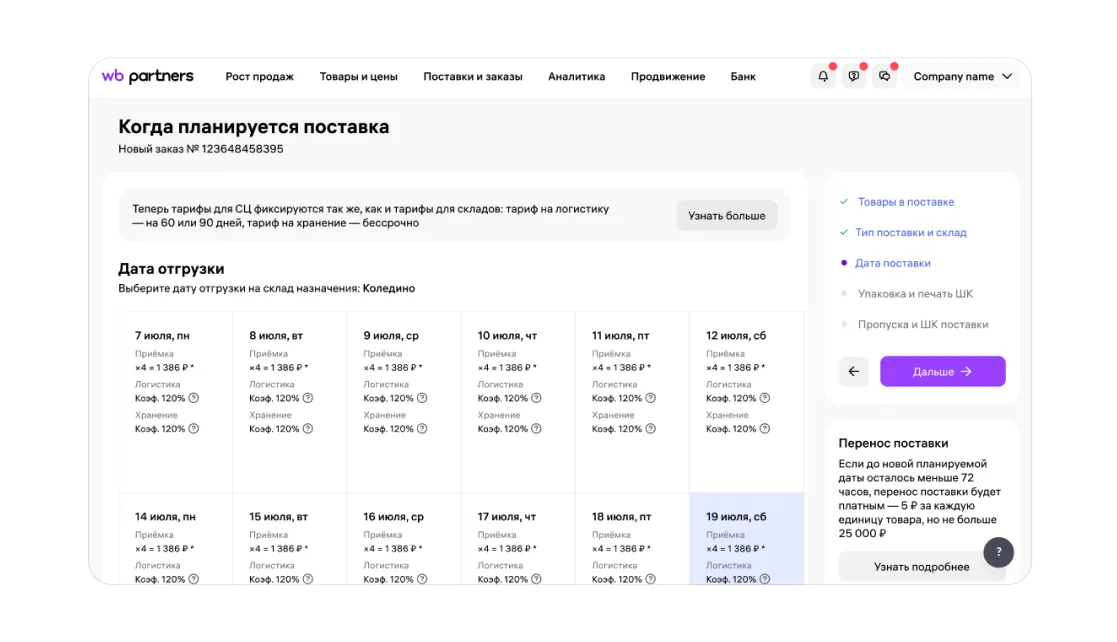The height and width of the screenshot is (642, 1117).
Task: Open the round help question button
Action: (998, 552)
